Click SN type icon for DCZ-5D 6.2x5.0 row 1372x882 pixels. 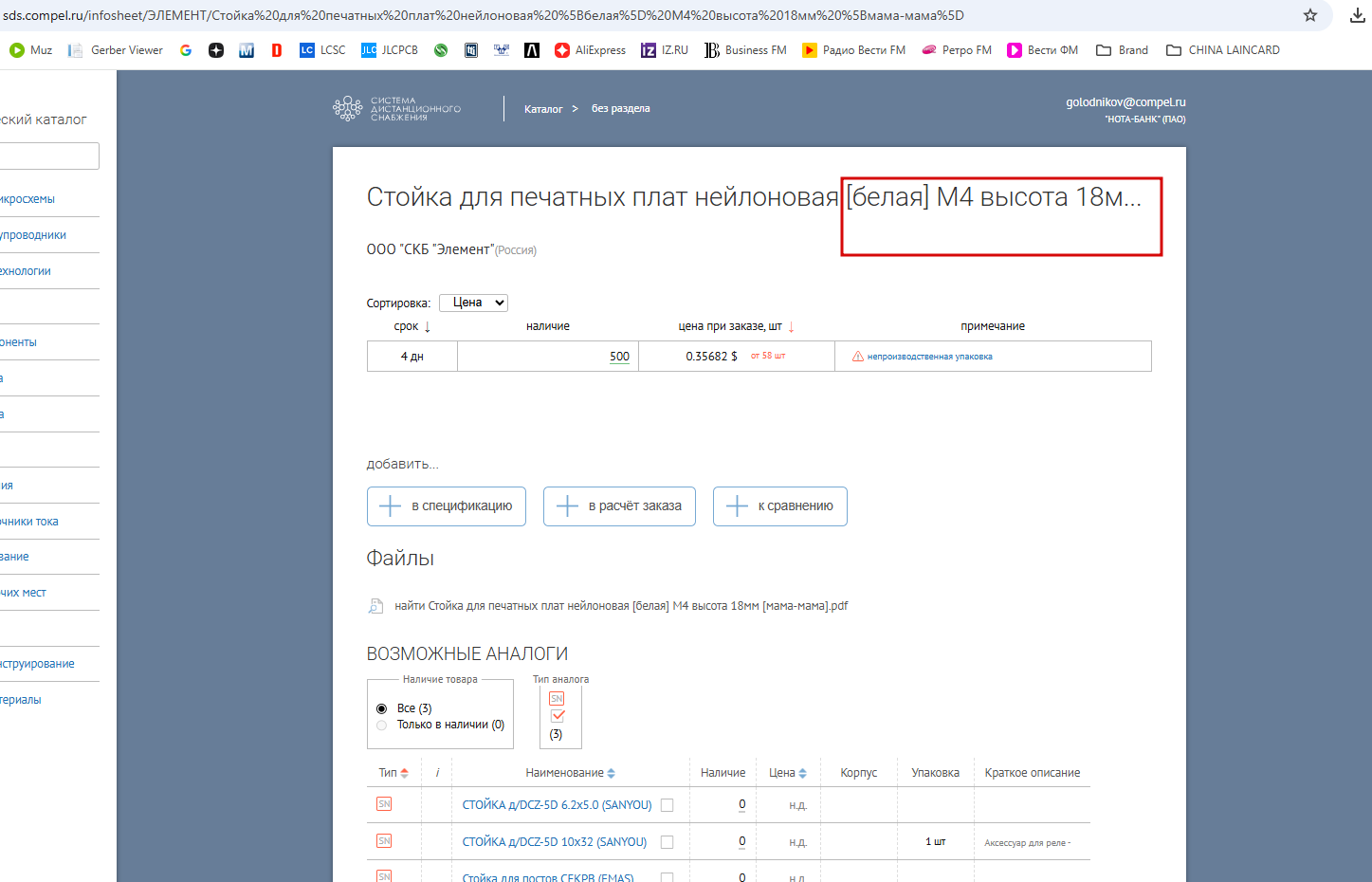[384, 804]
